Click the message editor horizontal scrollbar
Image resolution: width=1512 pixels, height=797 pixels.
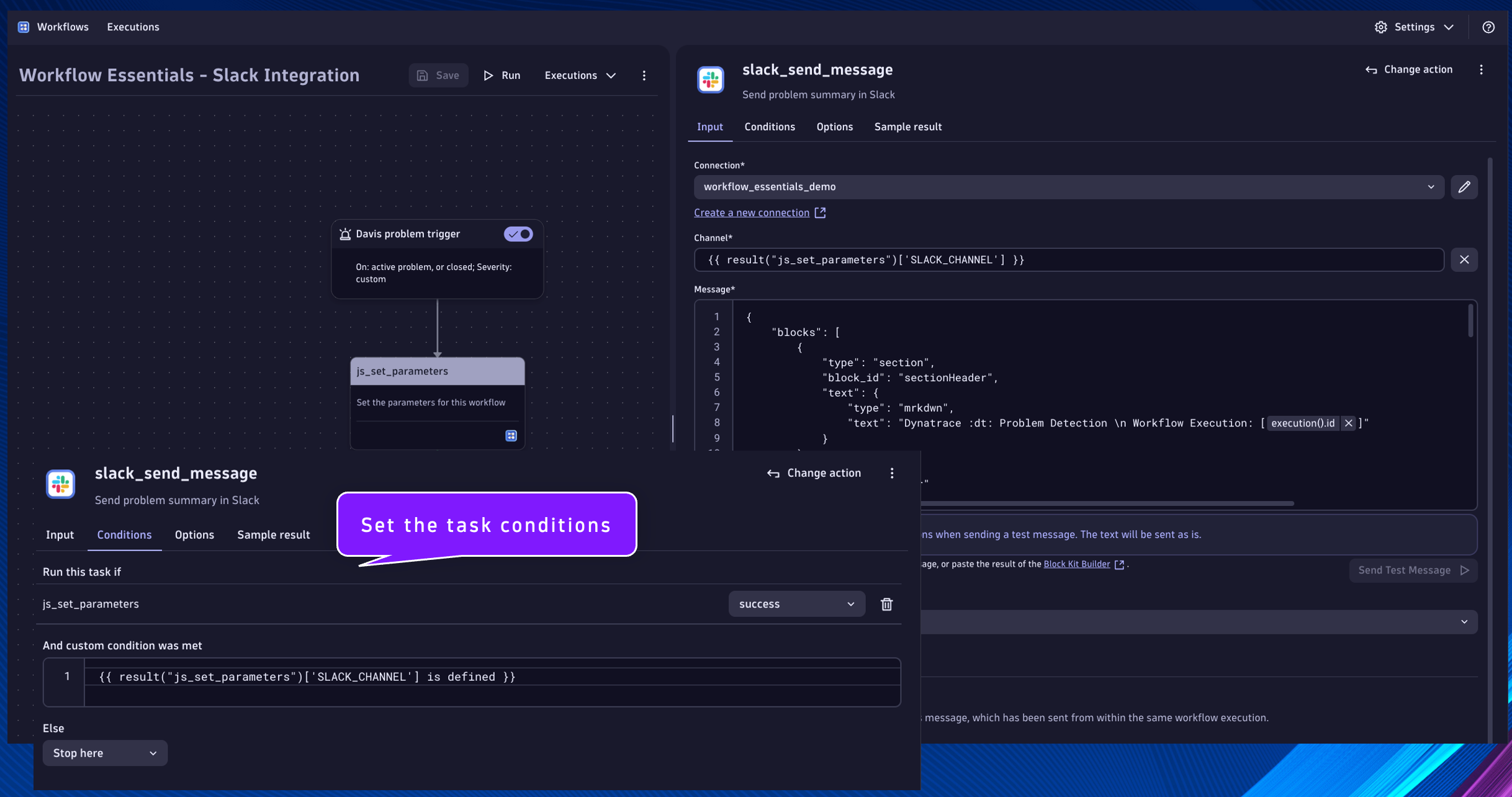1107,503
